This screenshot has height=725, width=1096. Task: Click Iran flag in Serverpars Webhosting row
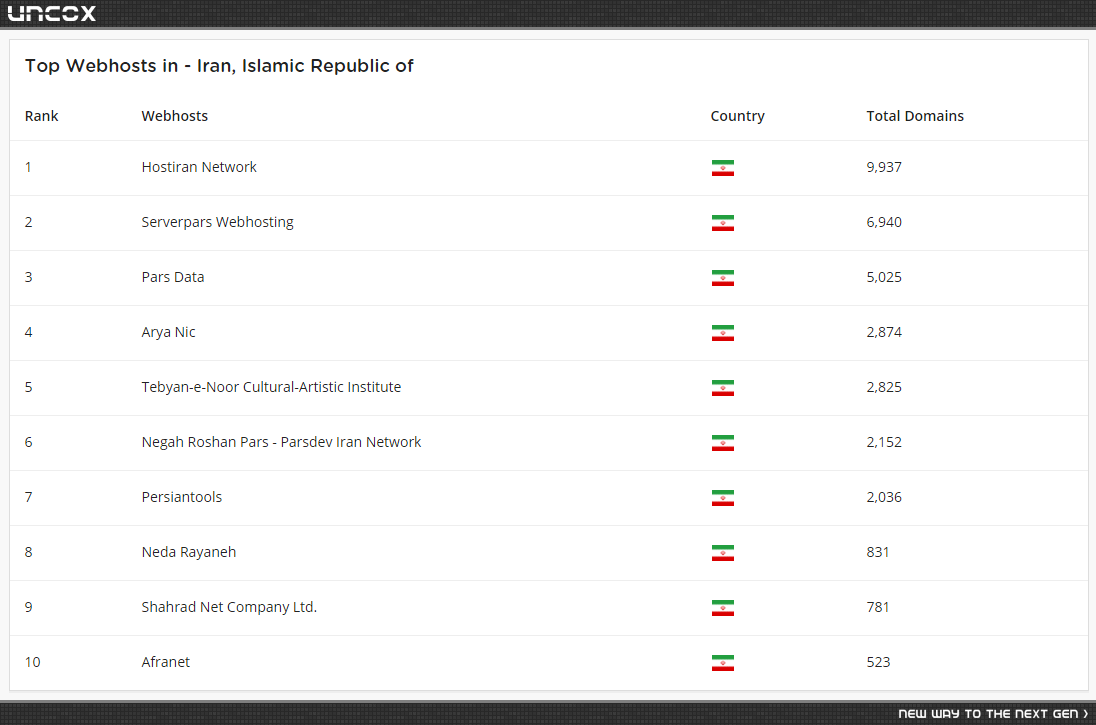pyautogui.click(x=723, y=223)
